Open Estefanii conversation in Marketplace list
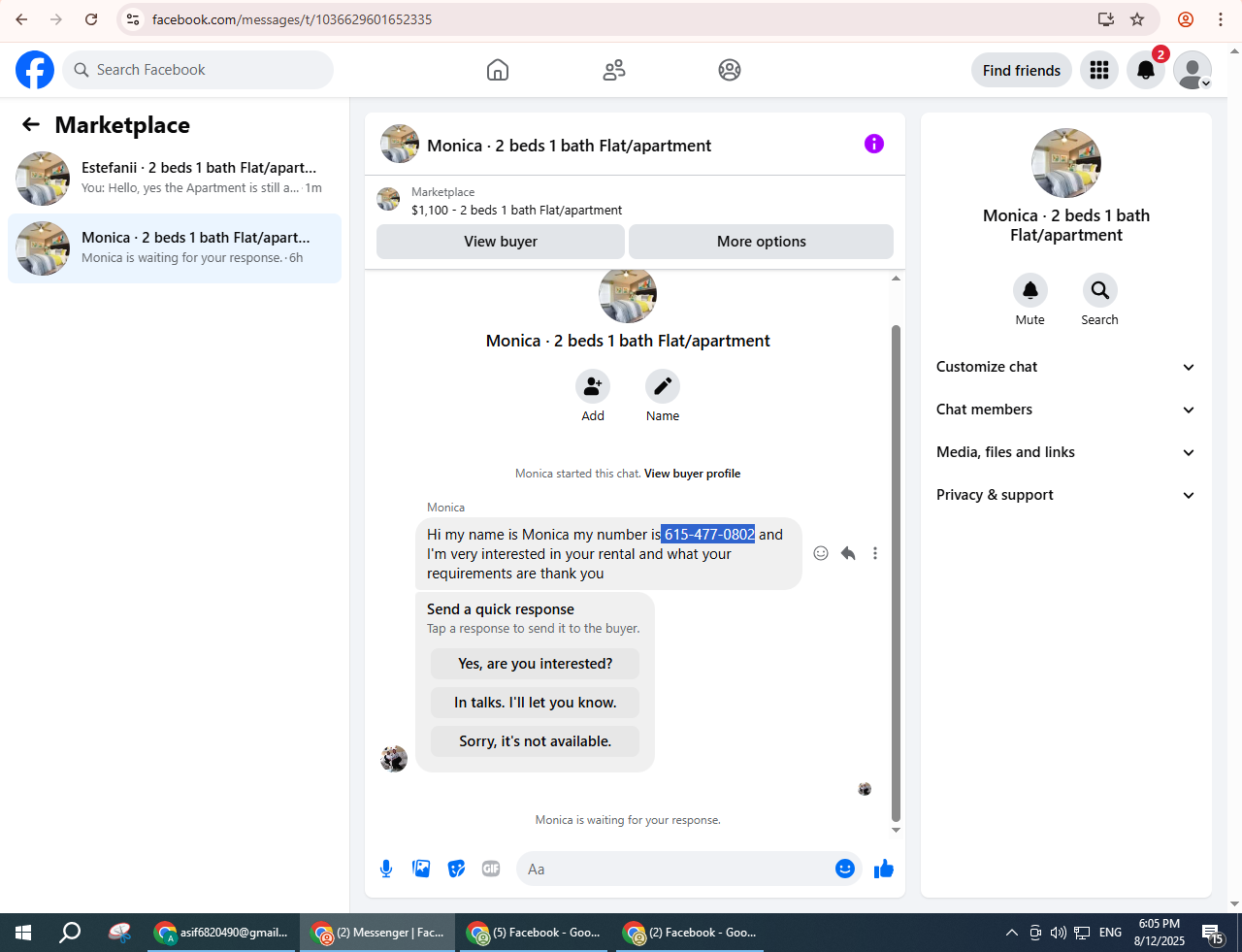The width and height of the screenshot is (1242, 952). click(175, 179)
